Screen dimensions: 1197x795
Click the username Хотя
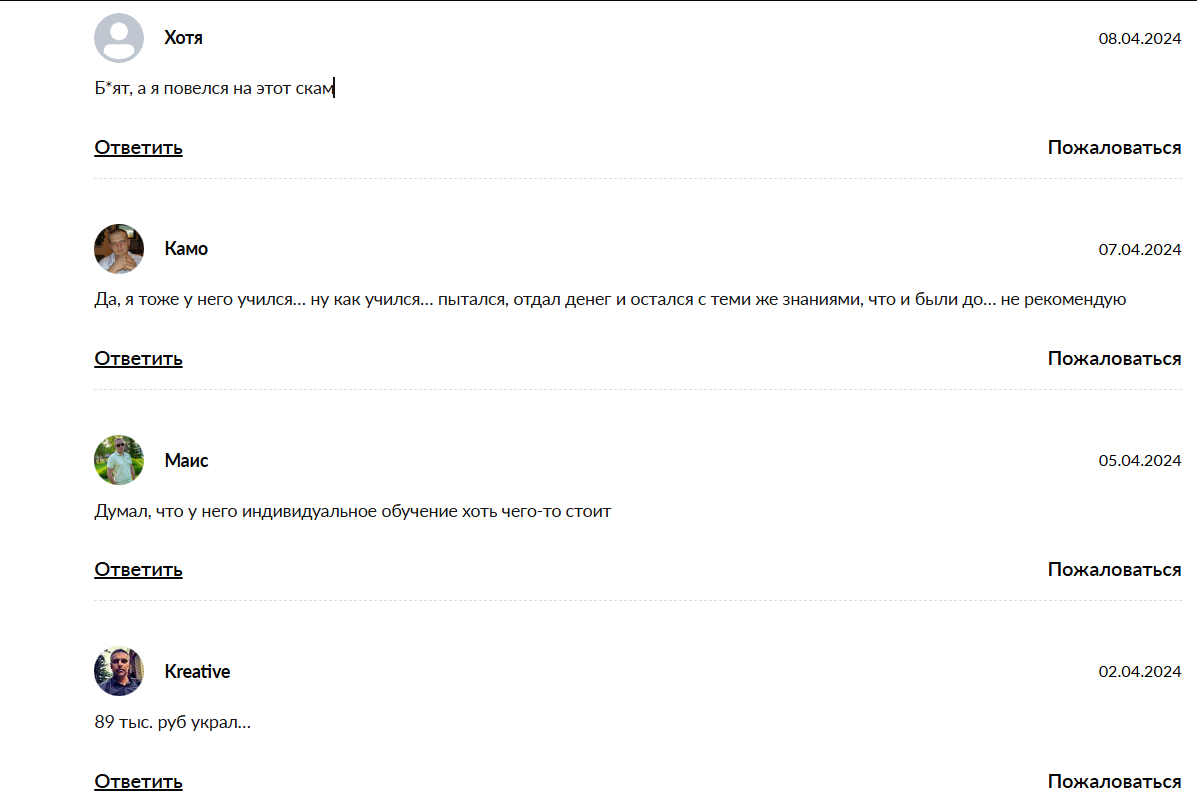(183, 38)
